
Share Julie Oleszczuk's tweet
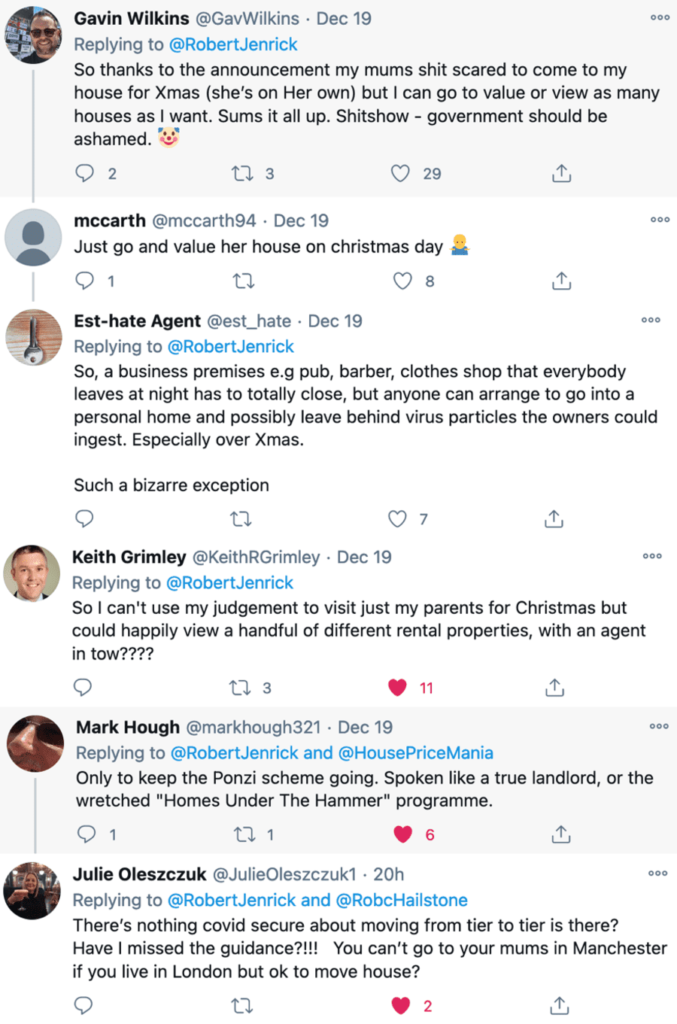(x=561, y=1005)
